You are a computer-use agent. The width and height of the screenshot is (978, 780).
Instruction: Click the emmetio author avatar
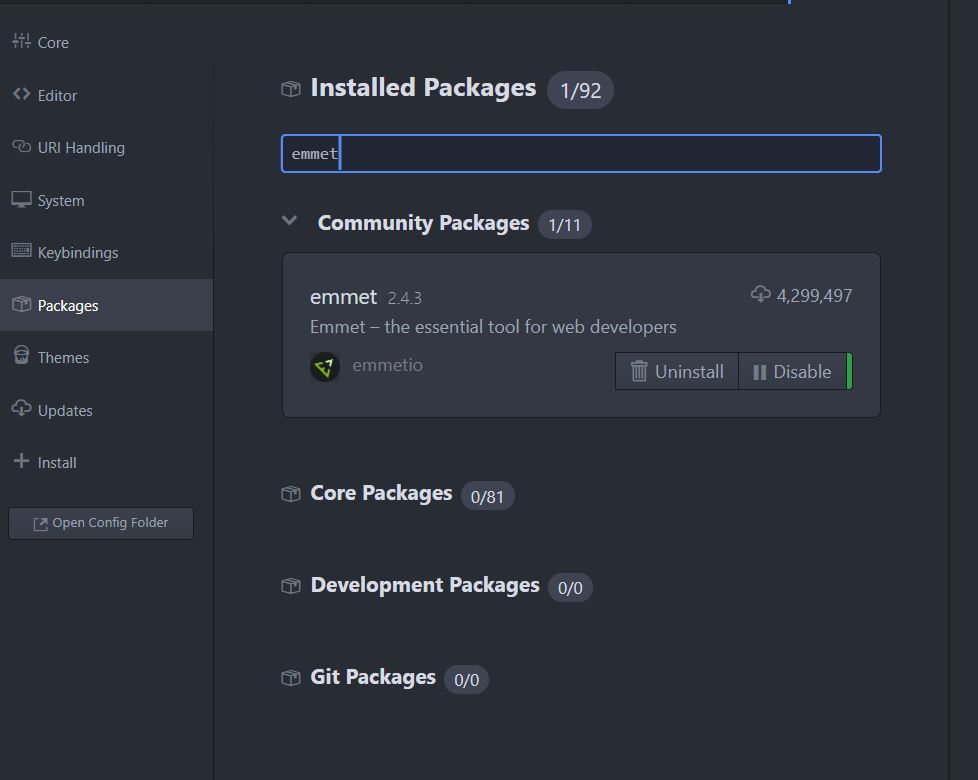pos(325,367)
